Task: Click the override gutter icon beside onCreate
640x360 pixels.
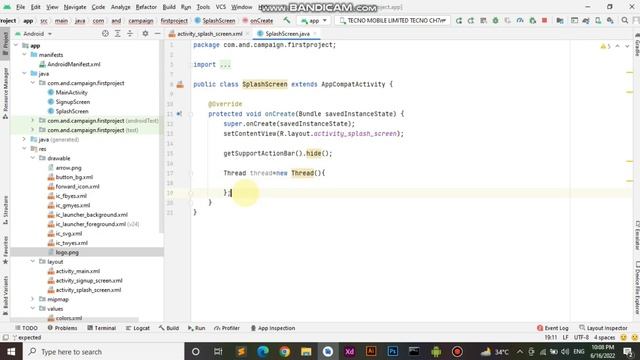Action: click(179, 114)
